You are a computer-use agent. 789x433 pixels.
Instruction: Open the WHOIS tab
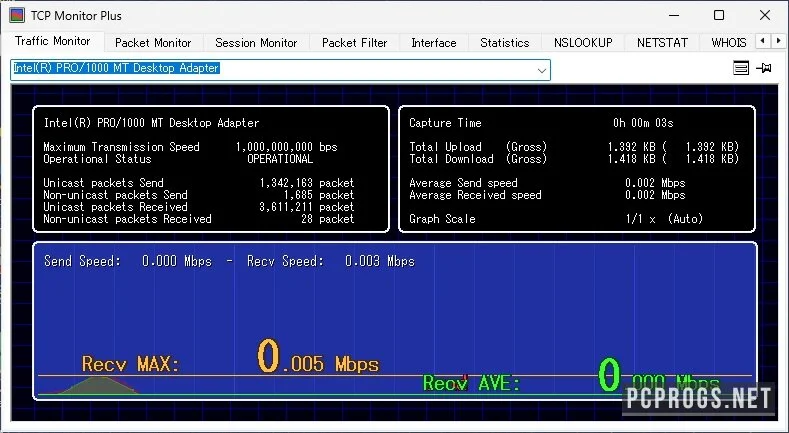click(729, 43)
